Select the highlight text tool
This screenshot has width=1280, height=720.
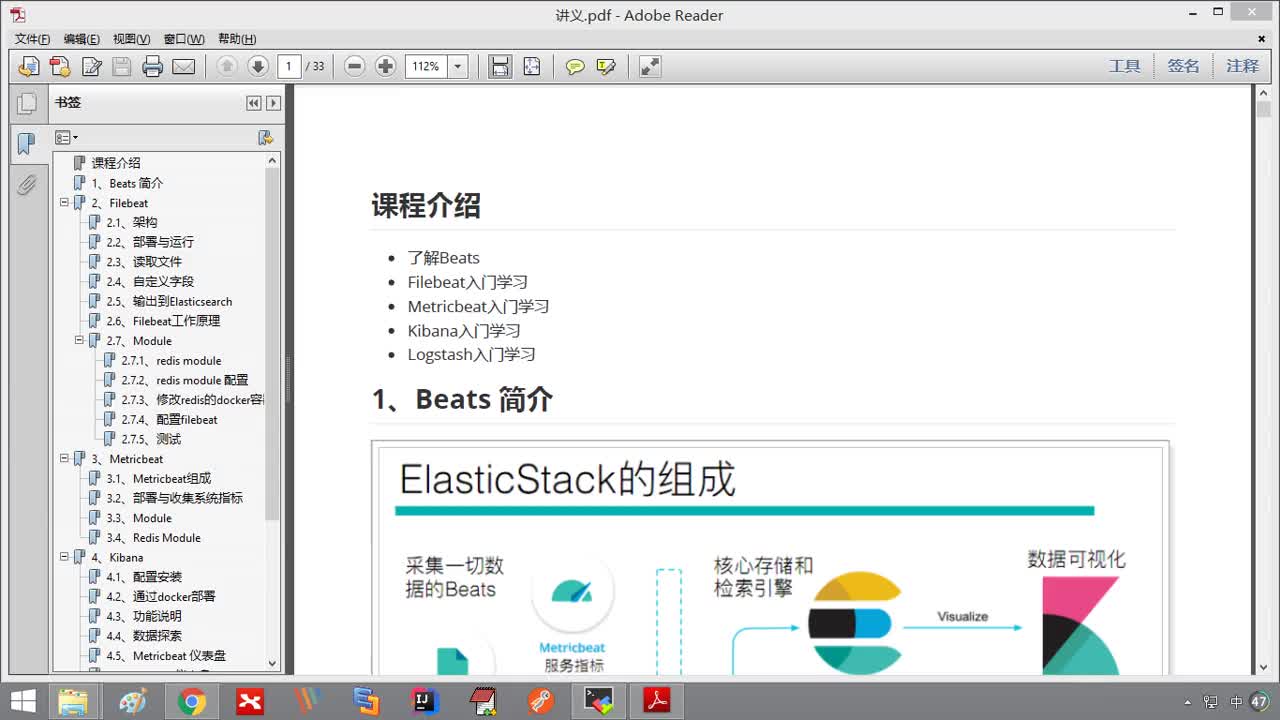click(606, 67)
